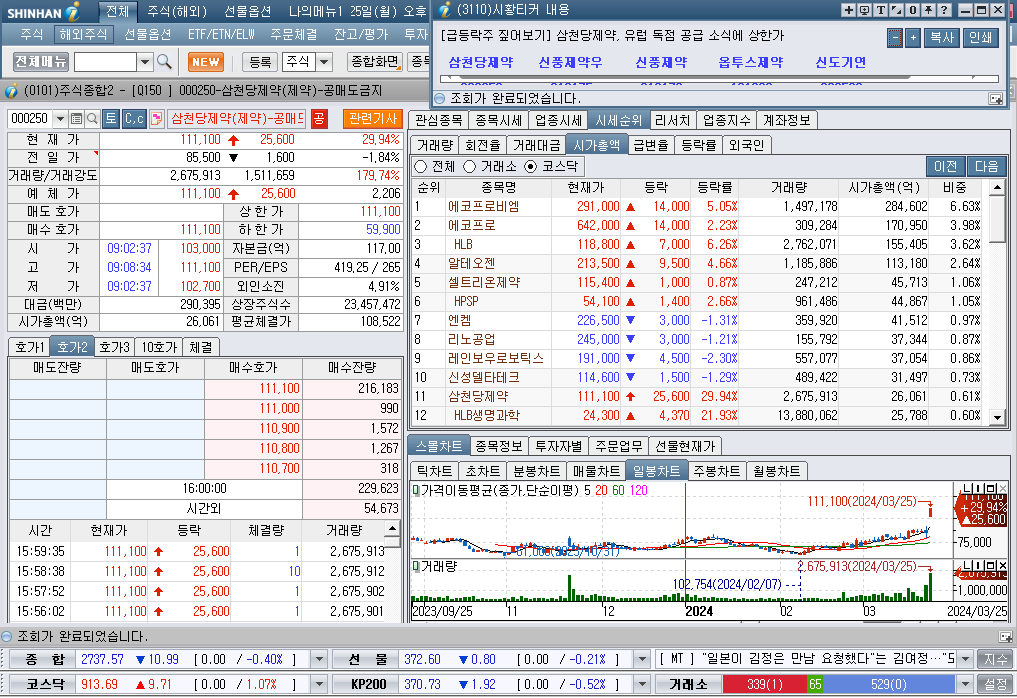Image resolution: width=1017 pixels, height=698 pixels.
Task: Switch to the 호가1 tab
Action: click(x=29, y=347)
